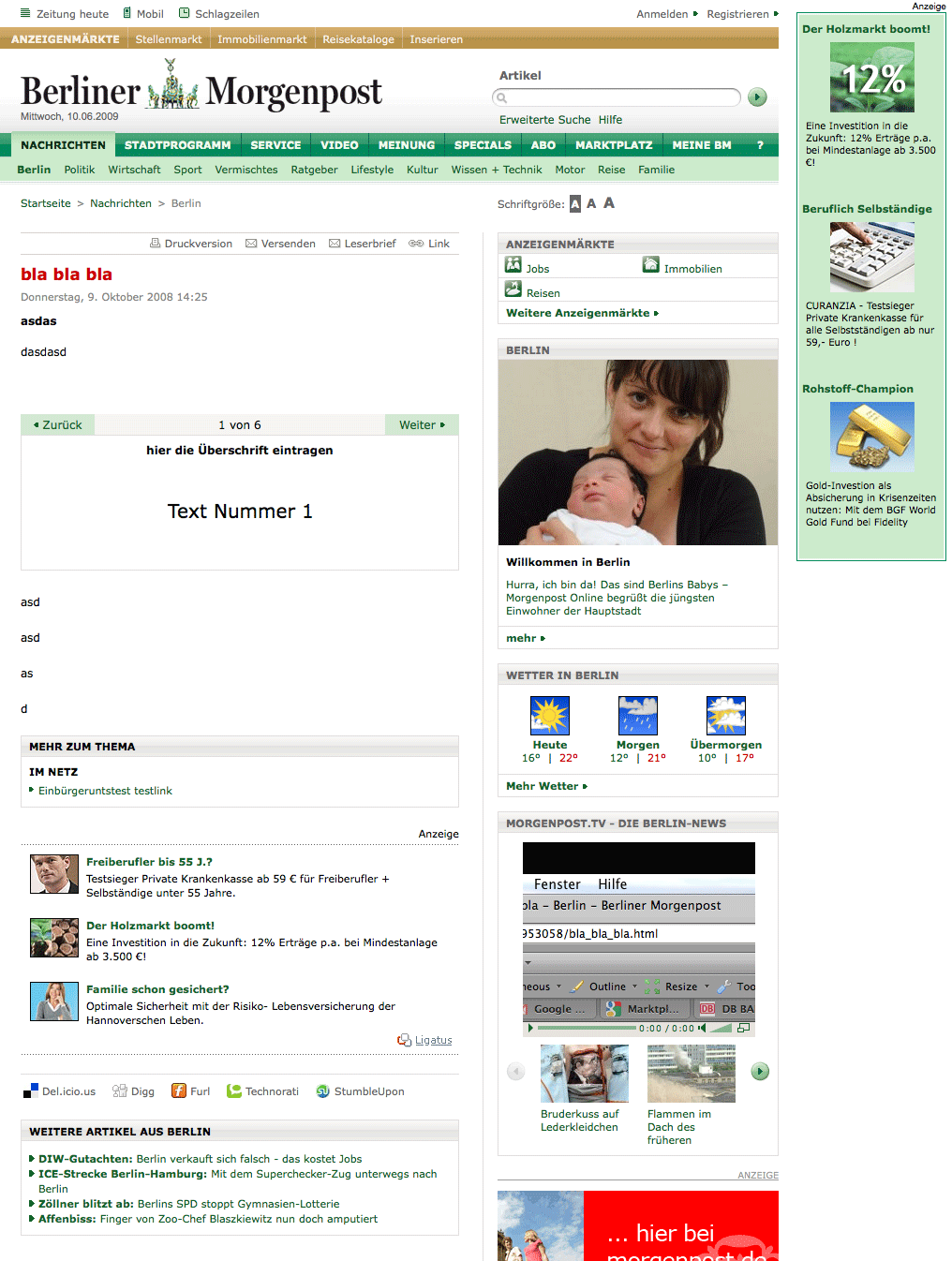Click the green search go button
This screenshot has height=1261, width=952.
(757, 97)
